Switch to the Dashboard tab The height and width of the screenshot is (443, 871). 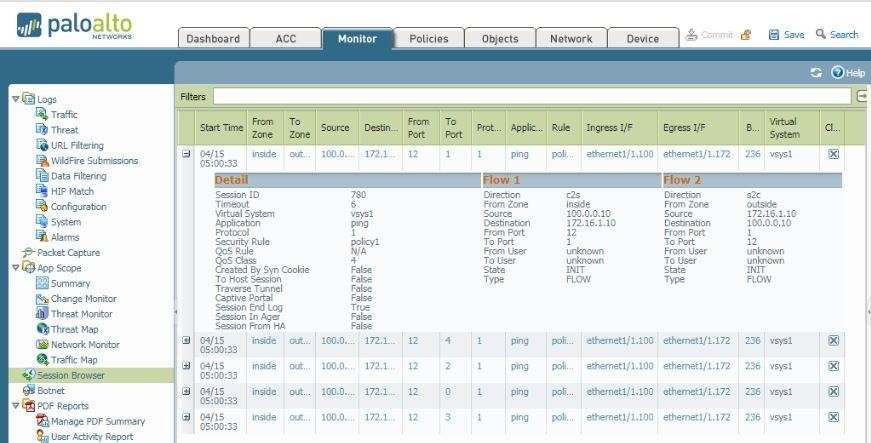[x=212, y=39]
